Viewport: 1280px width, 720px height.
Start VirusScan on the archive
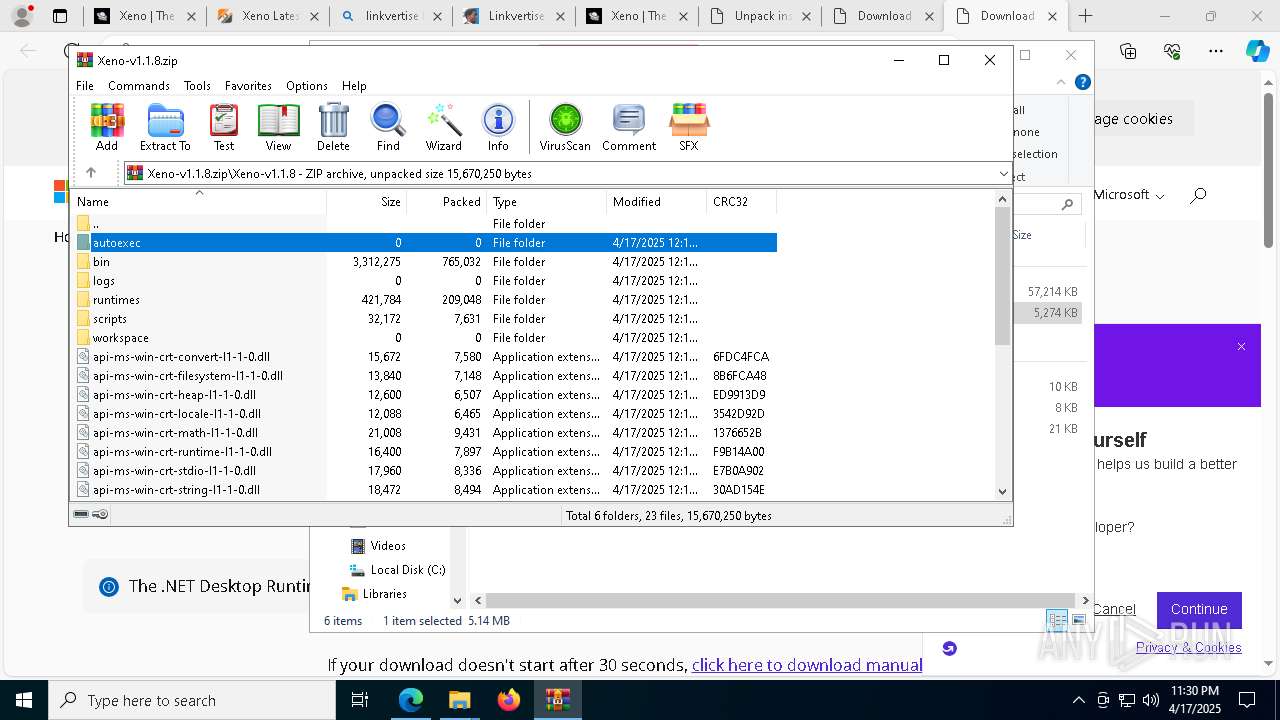pos(565,127)
